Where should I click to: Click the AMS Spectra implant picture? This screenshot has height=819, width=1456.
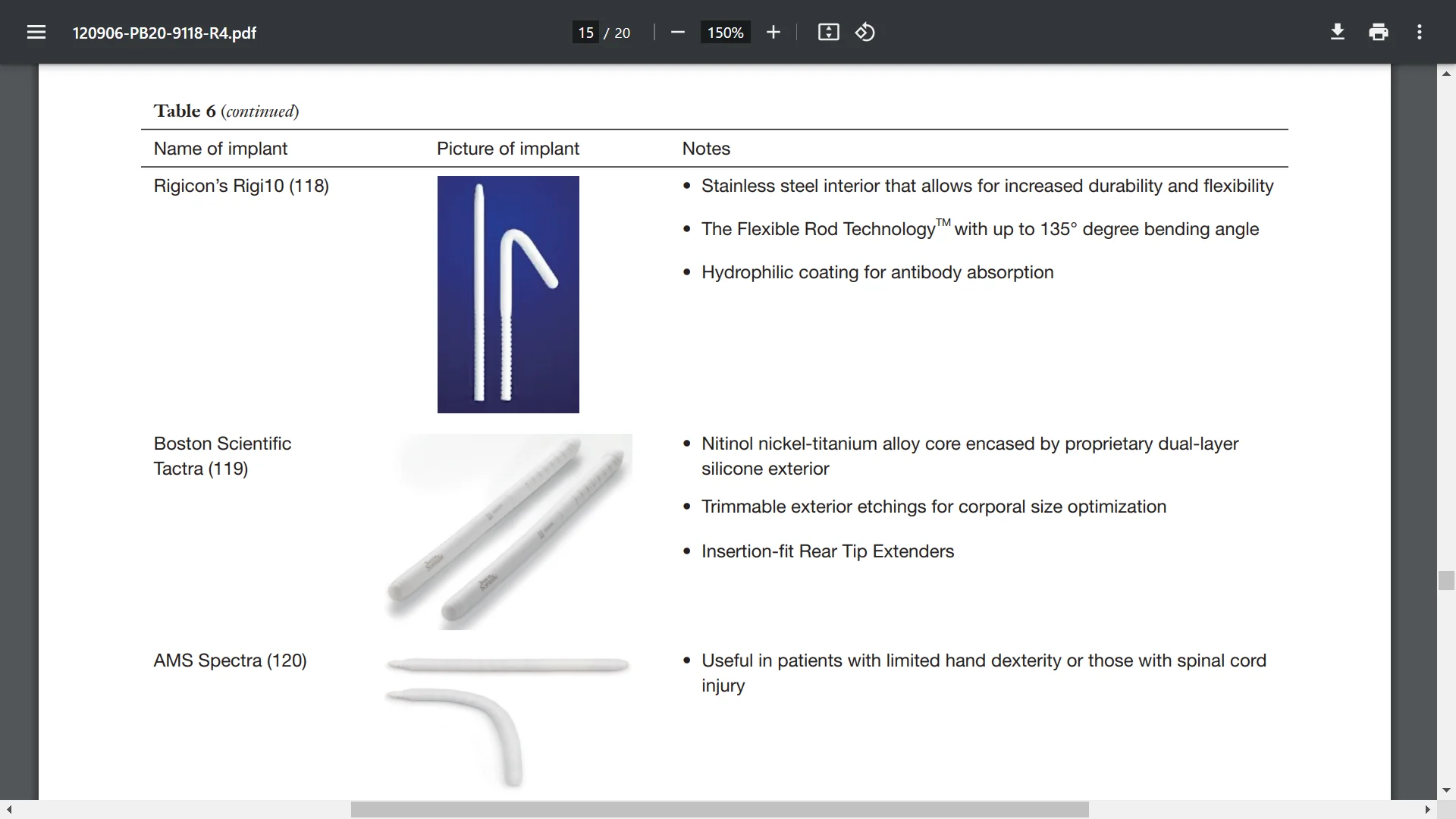click(508, 723)
